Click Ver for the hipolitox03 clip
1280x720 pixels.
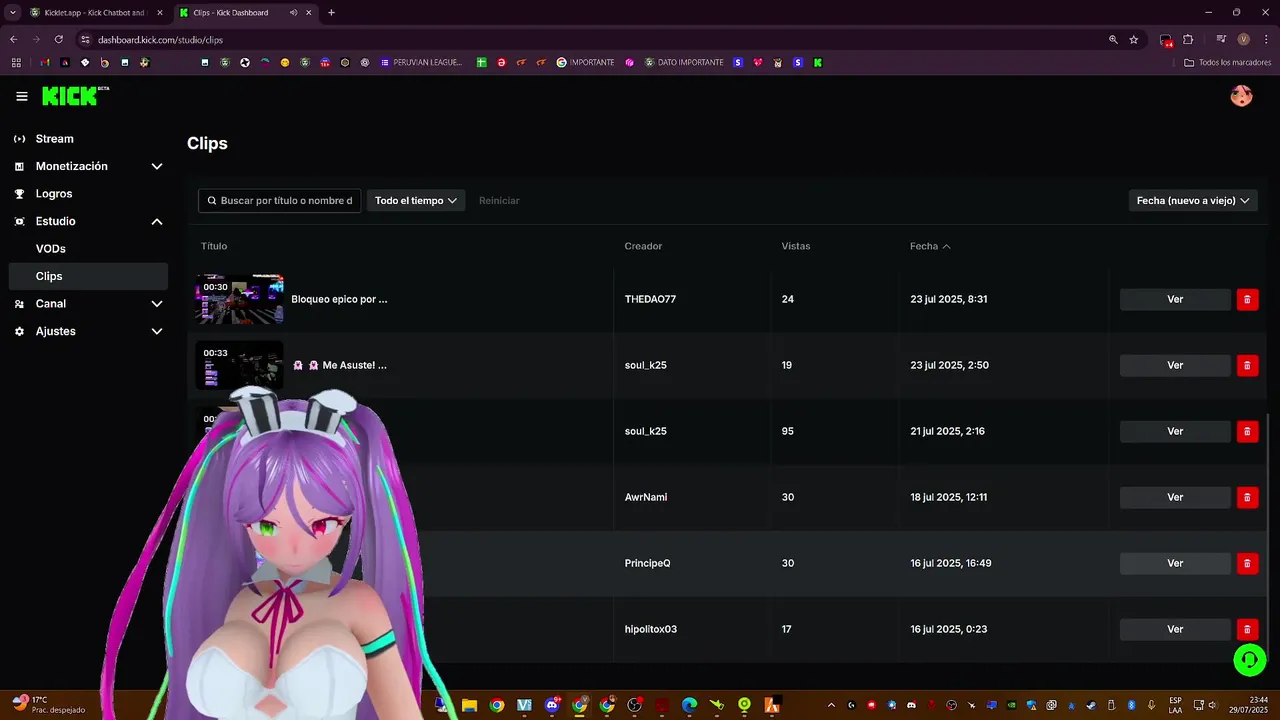tap(1175, 629)
